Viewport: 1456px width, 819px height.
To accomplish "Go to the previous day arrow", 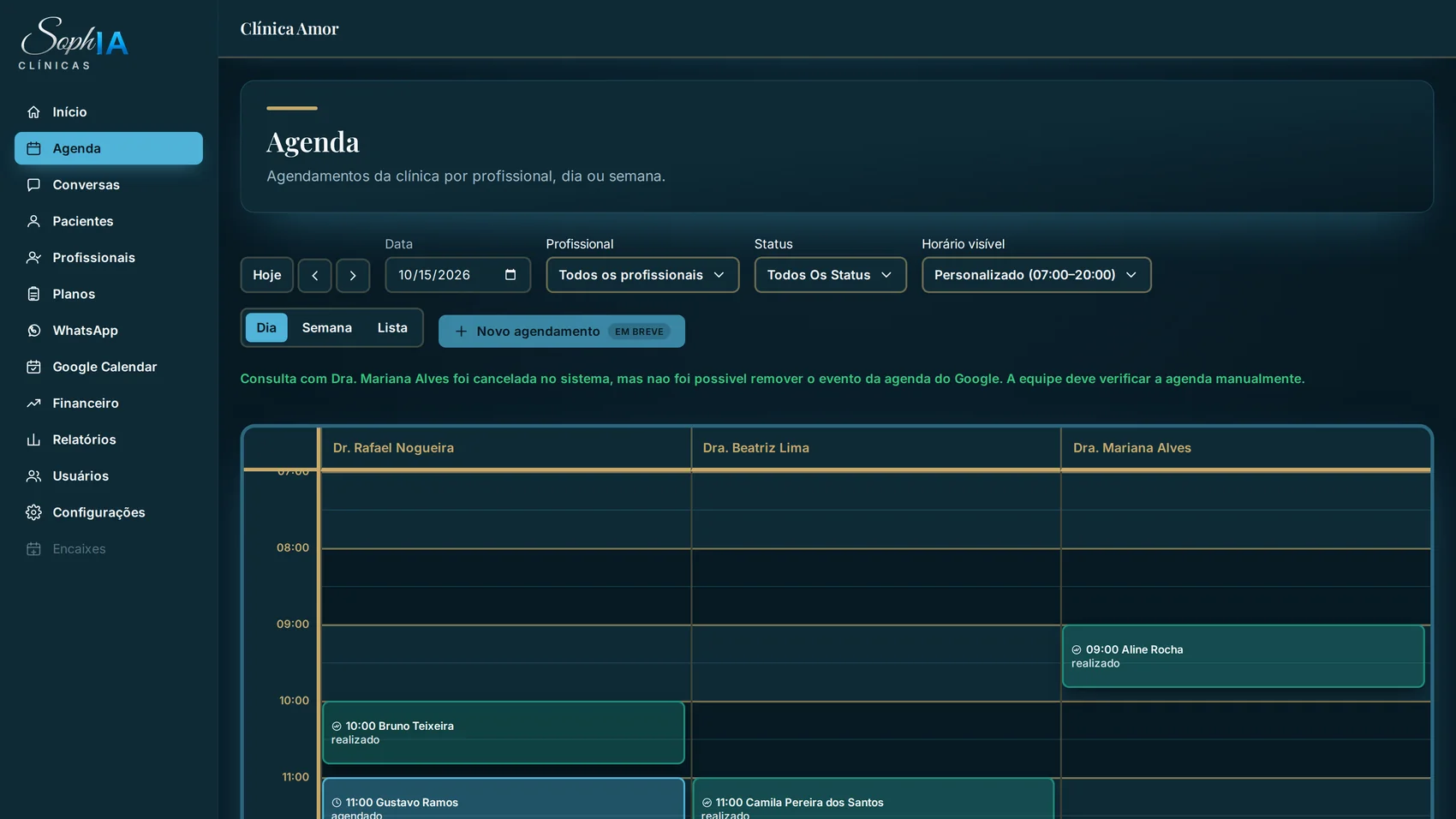I will (315, 276).
